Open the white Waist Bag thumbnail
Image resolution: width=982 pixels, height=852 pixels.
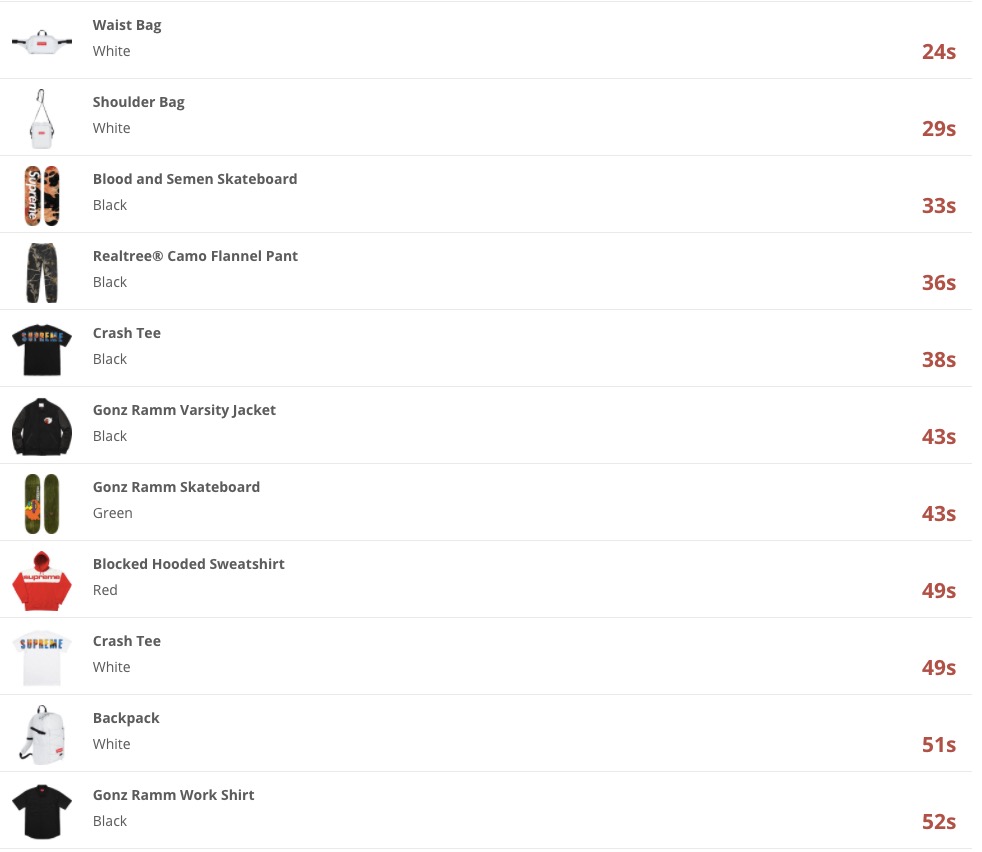(42, 41)
